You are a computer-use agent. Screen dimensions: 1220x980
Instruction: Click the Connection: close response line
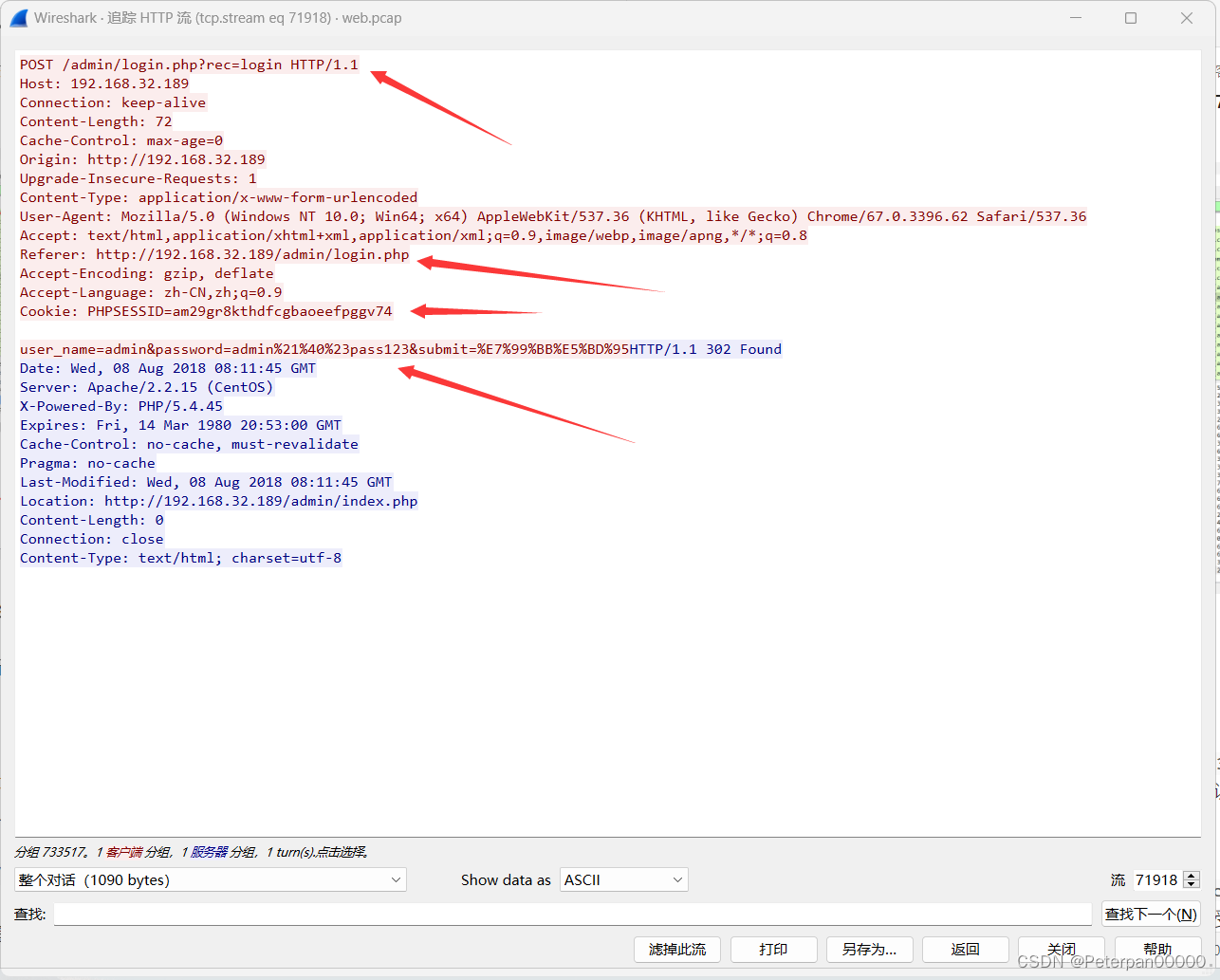(x=92, y=539)
